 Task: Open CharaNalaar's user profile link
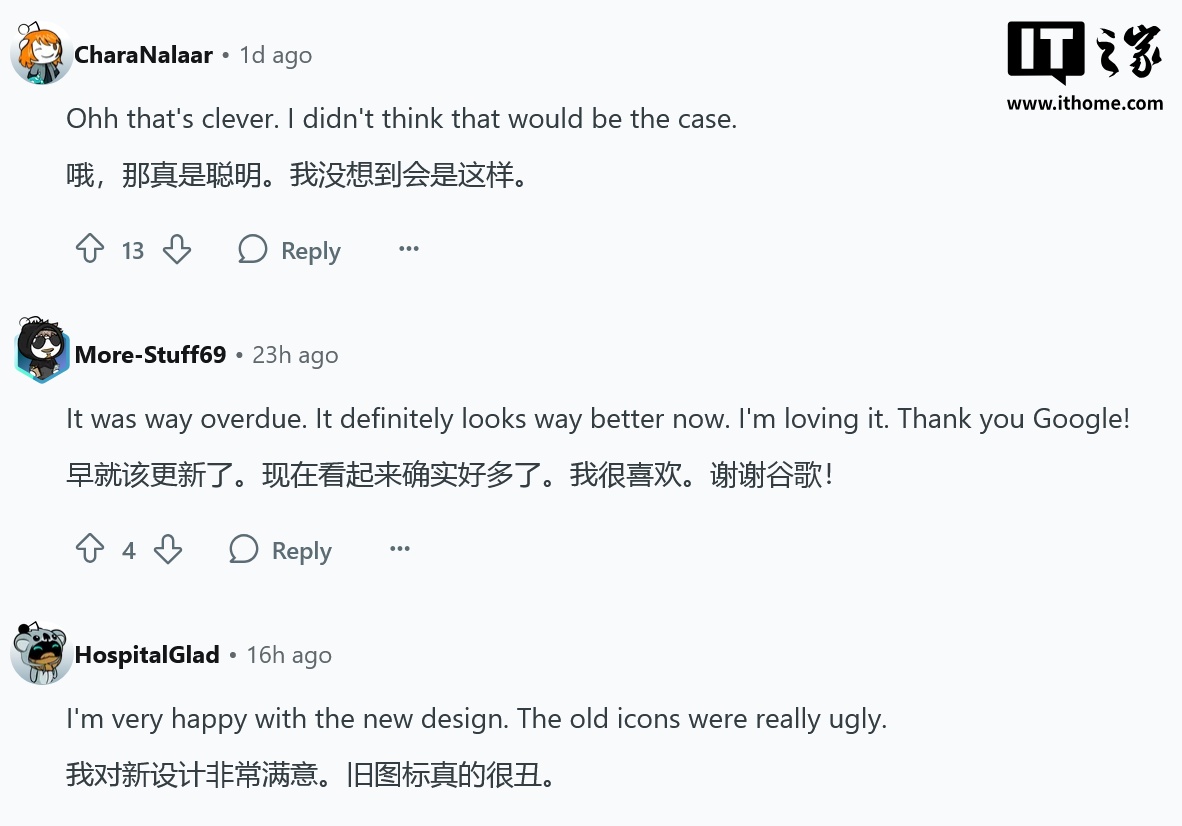click(143, 55)
